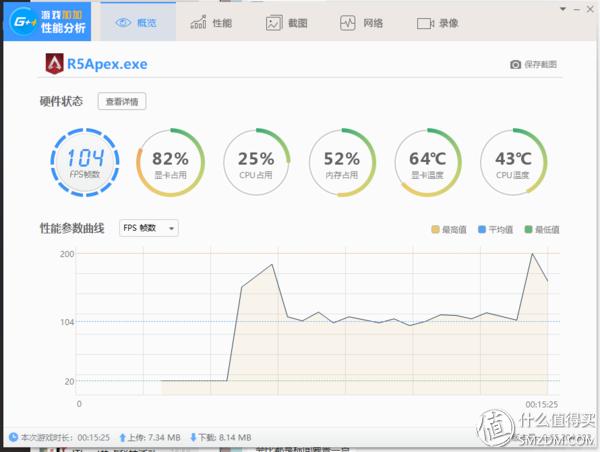Minimize the performance analysis window
Image resolution: width=600 pixels, height=452 pixels.
pos(577,9)
